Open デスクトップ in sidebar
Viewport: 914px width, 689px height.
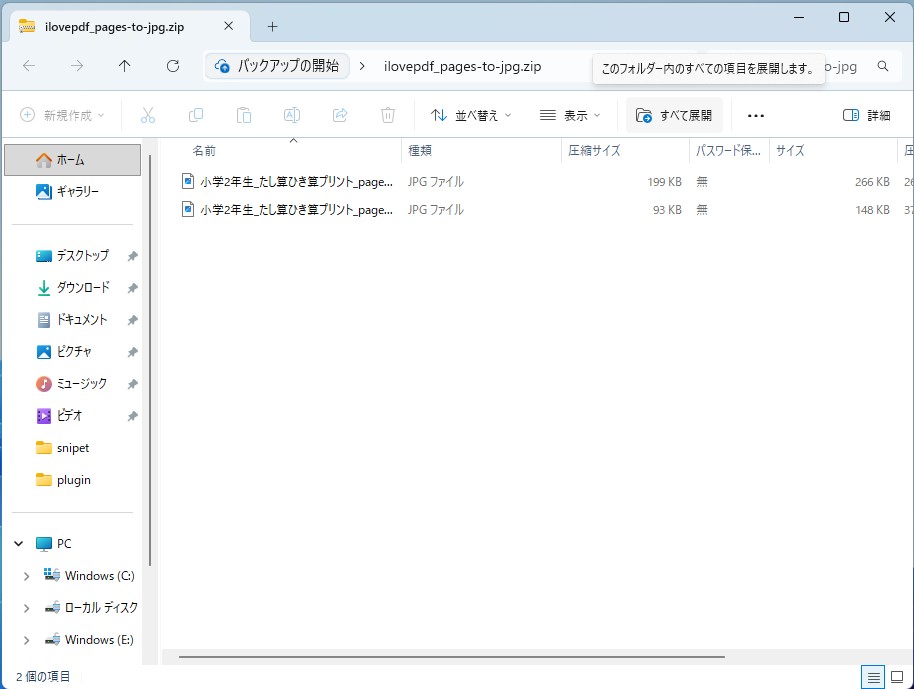point(72,255)
